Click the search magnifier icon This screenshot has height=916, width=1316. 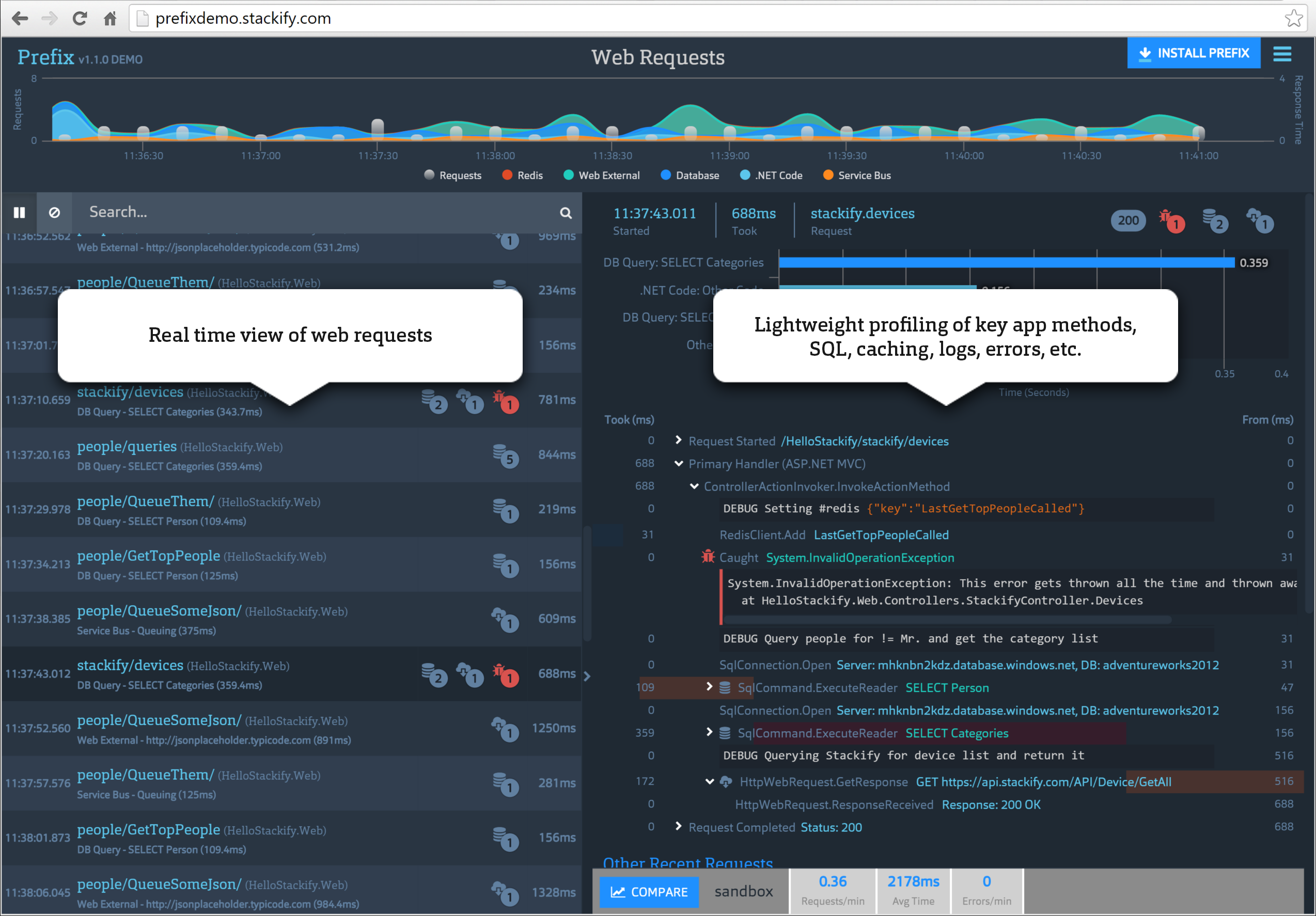566,213
